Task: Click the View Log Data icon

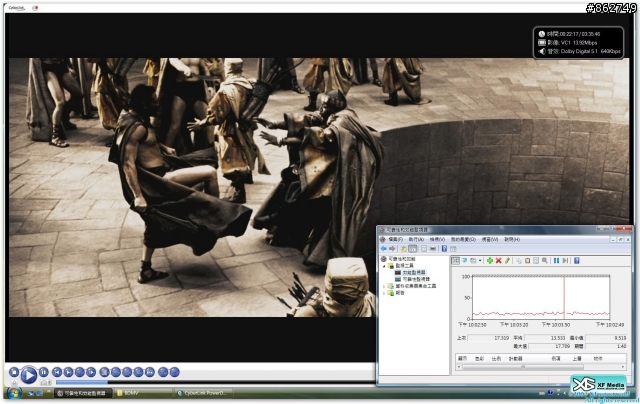Action: 464,260
